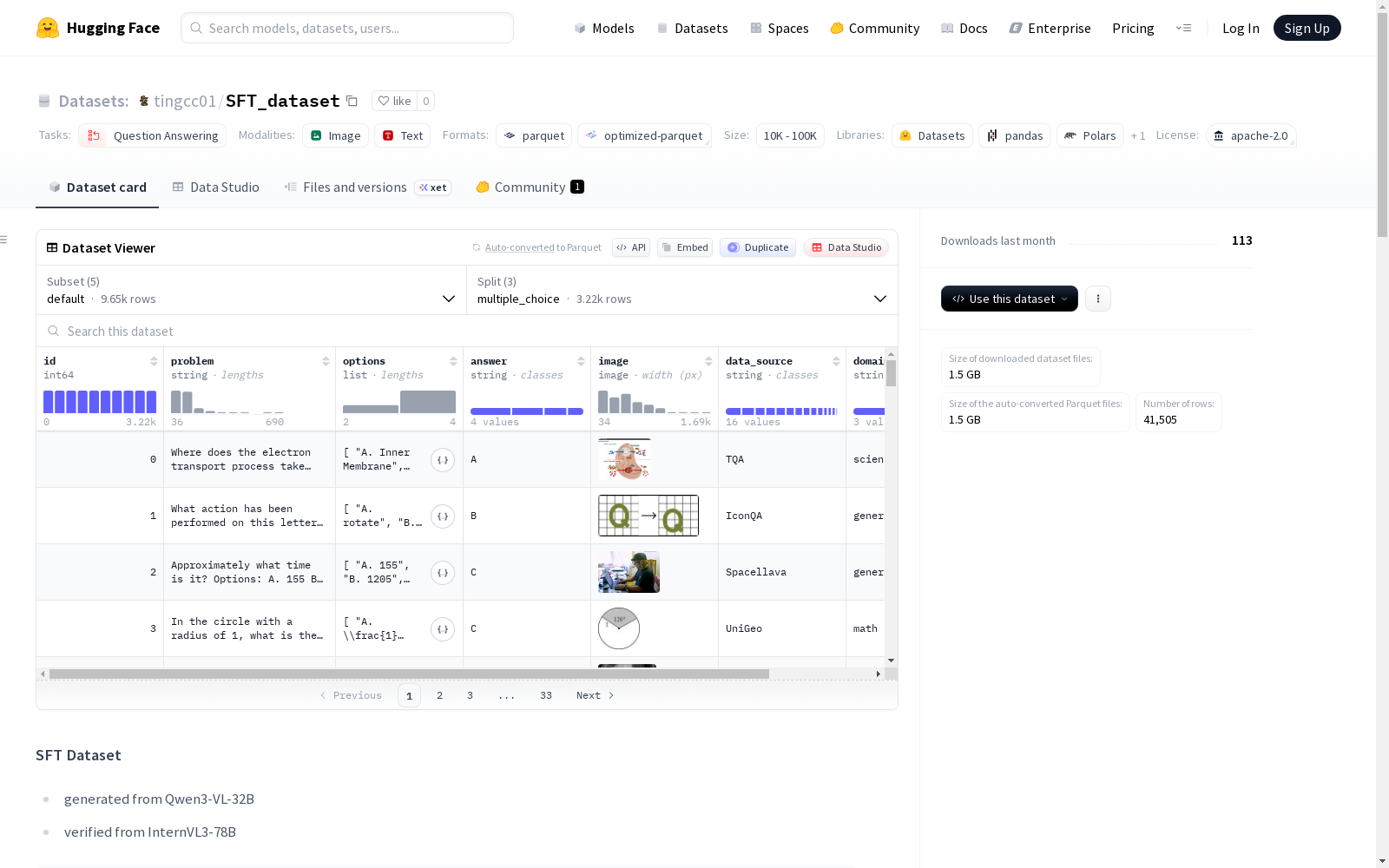Sort by the answer column arrows

581,361
